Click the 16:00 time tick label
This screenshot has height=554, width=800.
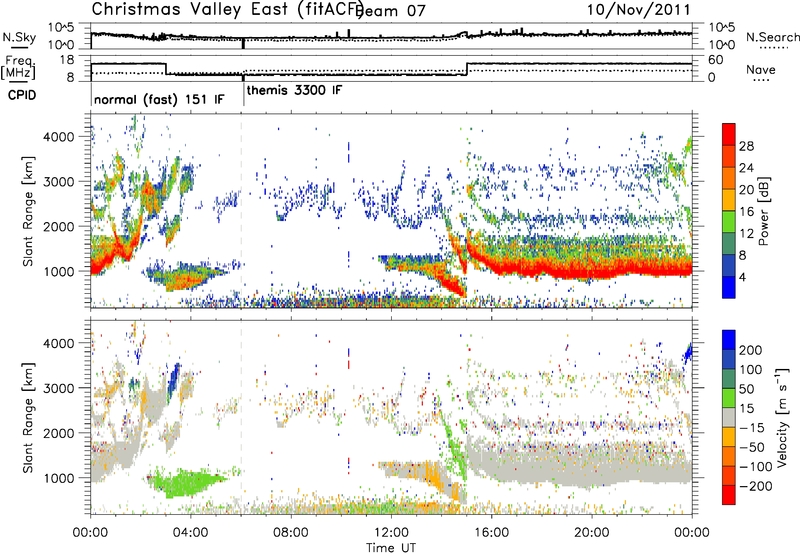[491, 533]
